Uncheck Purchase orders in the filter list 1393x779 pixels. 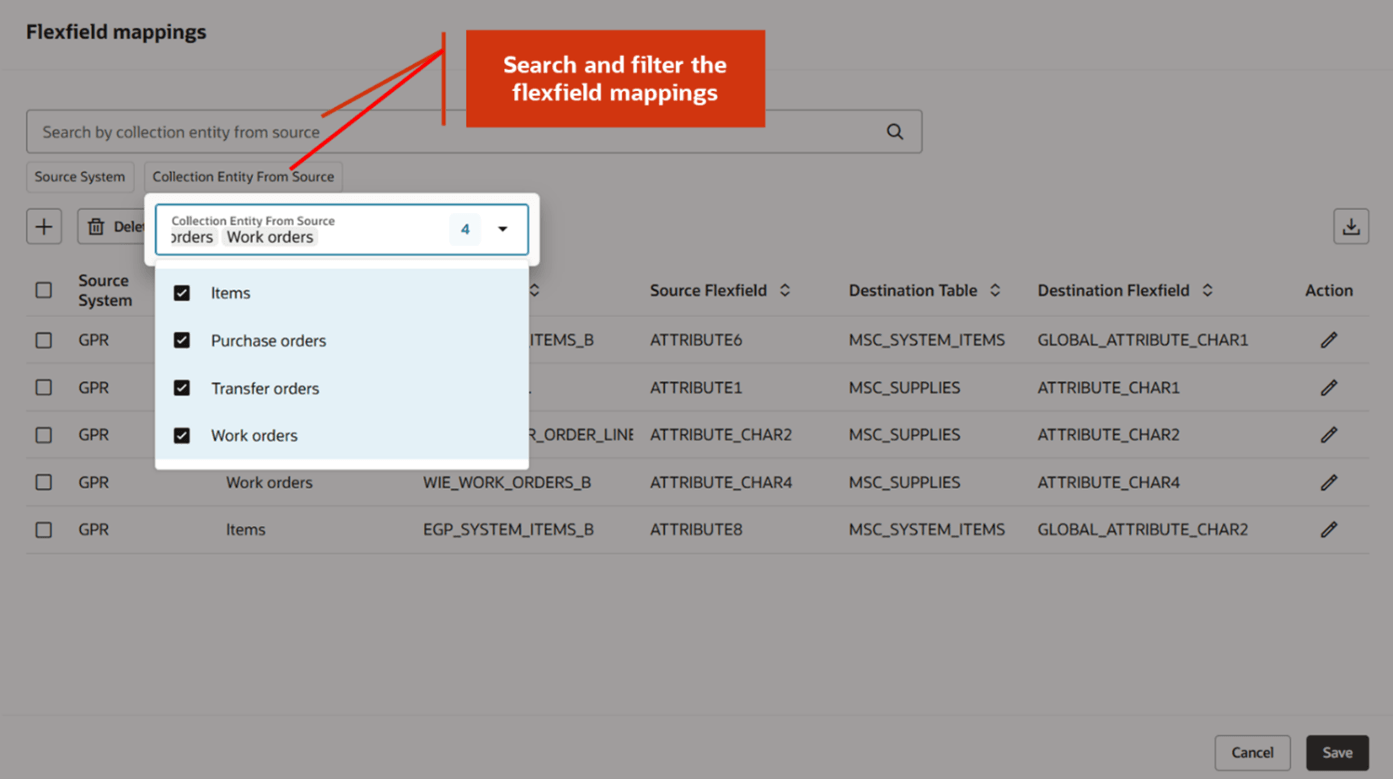point(183,340)
